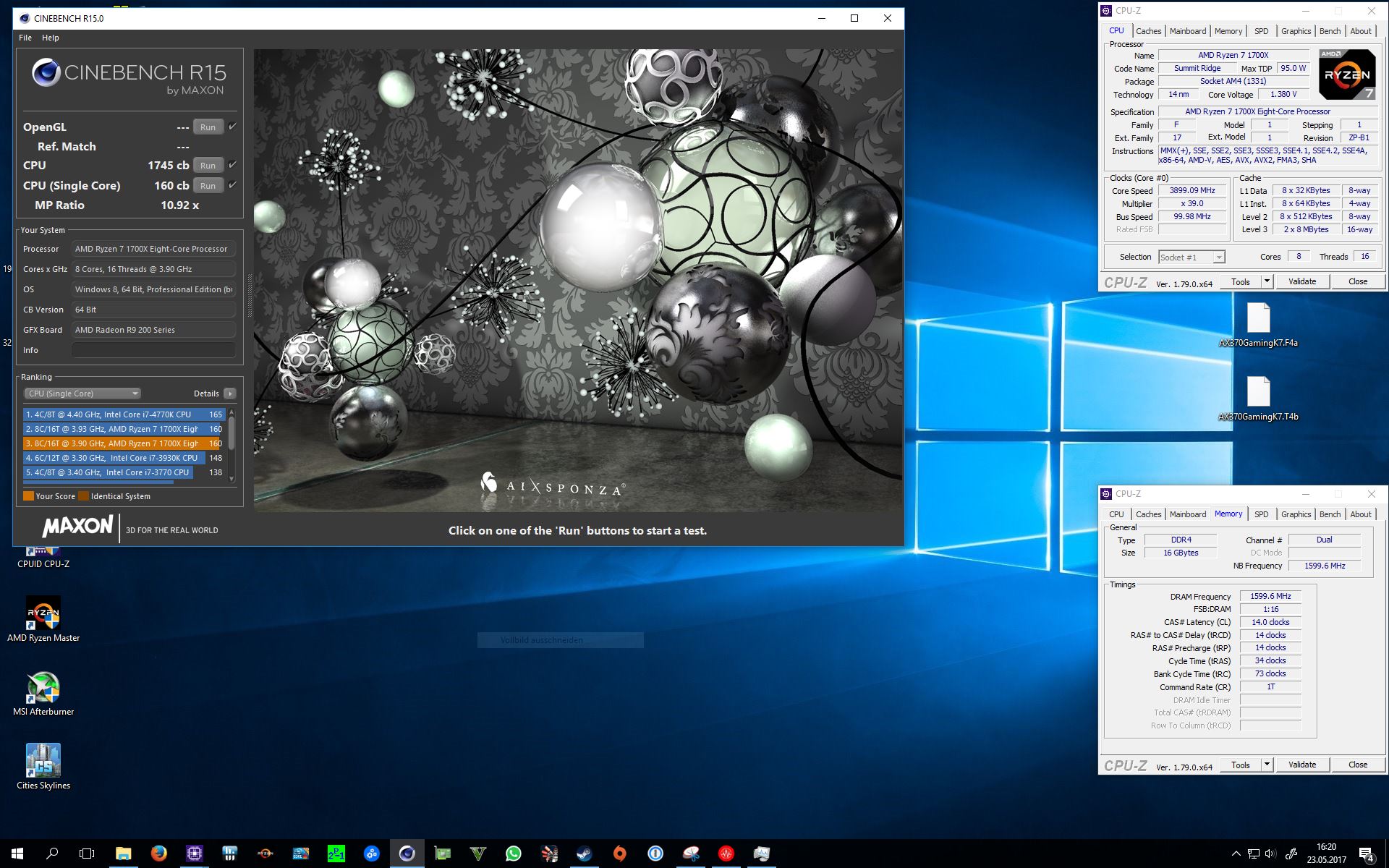Expand the Socket #1 selection dropdown
1389x868 pixels.
point(1219,258)
